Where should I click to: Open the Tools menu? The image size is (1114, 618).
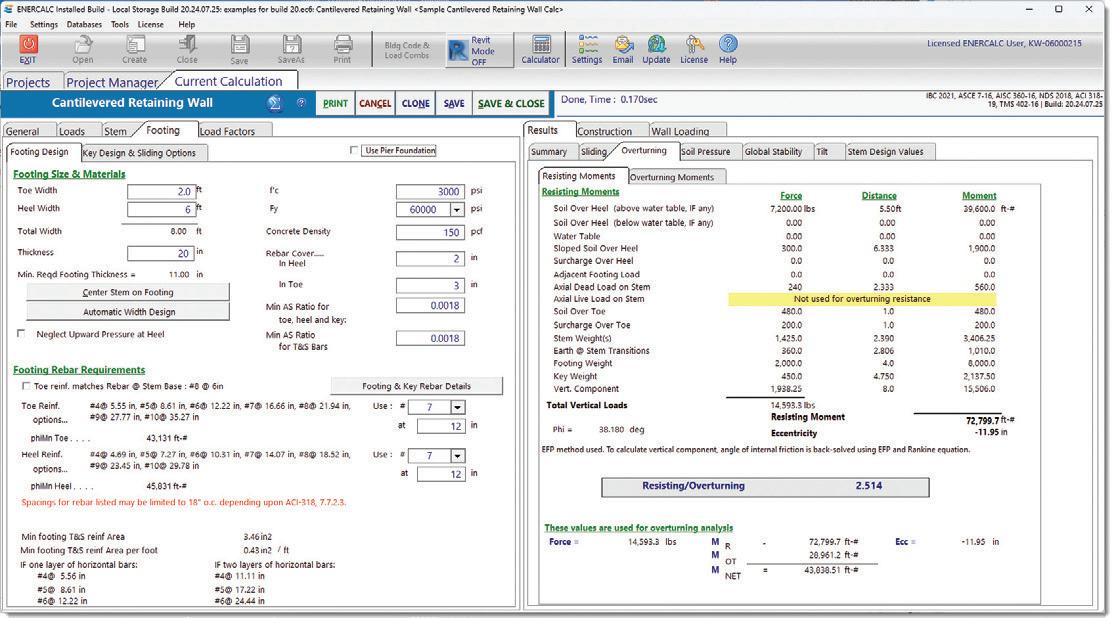pyautogui.click(x=119, y=24)
